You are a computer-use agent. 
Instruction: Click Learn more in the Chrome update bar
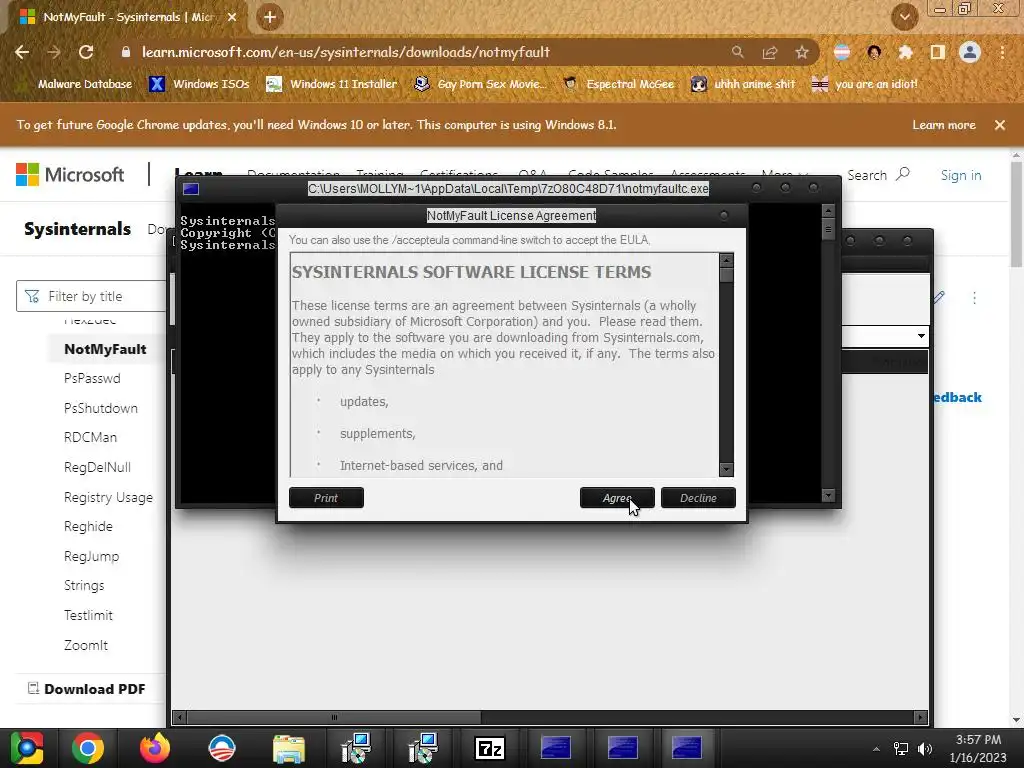point(944,125)
